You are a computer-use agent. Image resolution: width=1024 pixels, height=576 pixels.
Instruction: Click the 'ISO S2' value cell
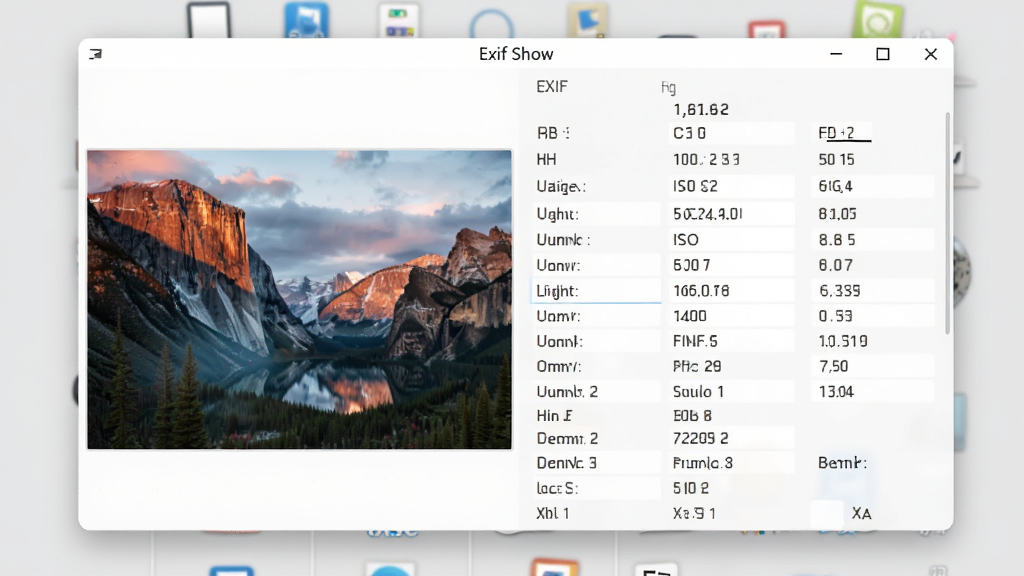click(x=731, y=187)
